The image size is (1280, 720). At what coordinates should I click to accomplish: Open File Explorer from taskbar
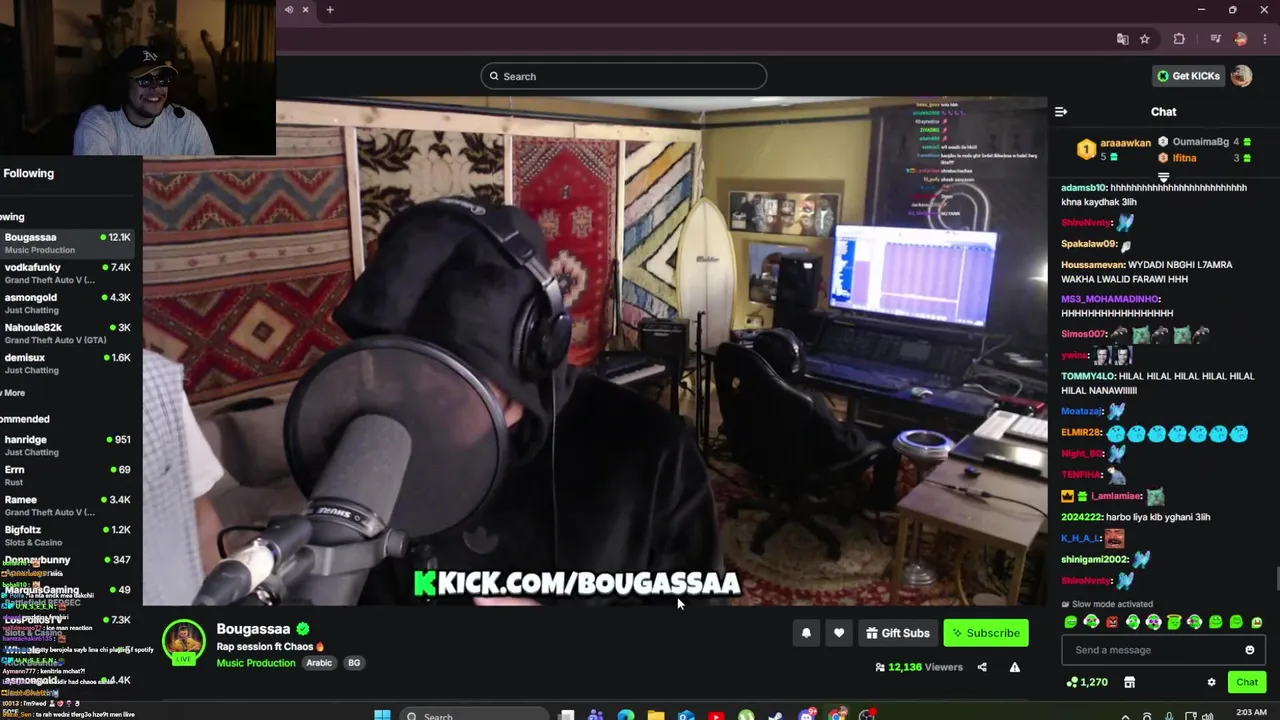coord(656,714)
